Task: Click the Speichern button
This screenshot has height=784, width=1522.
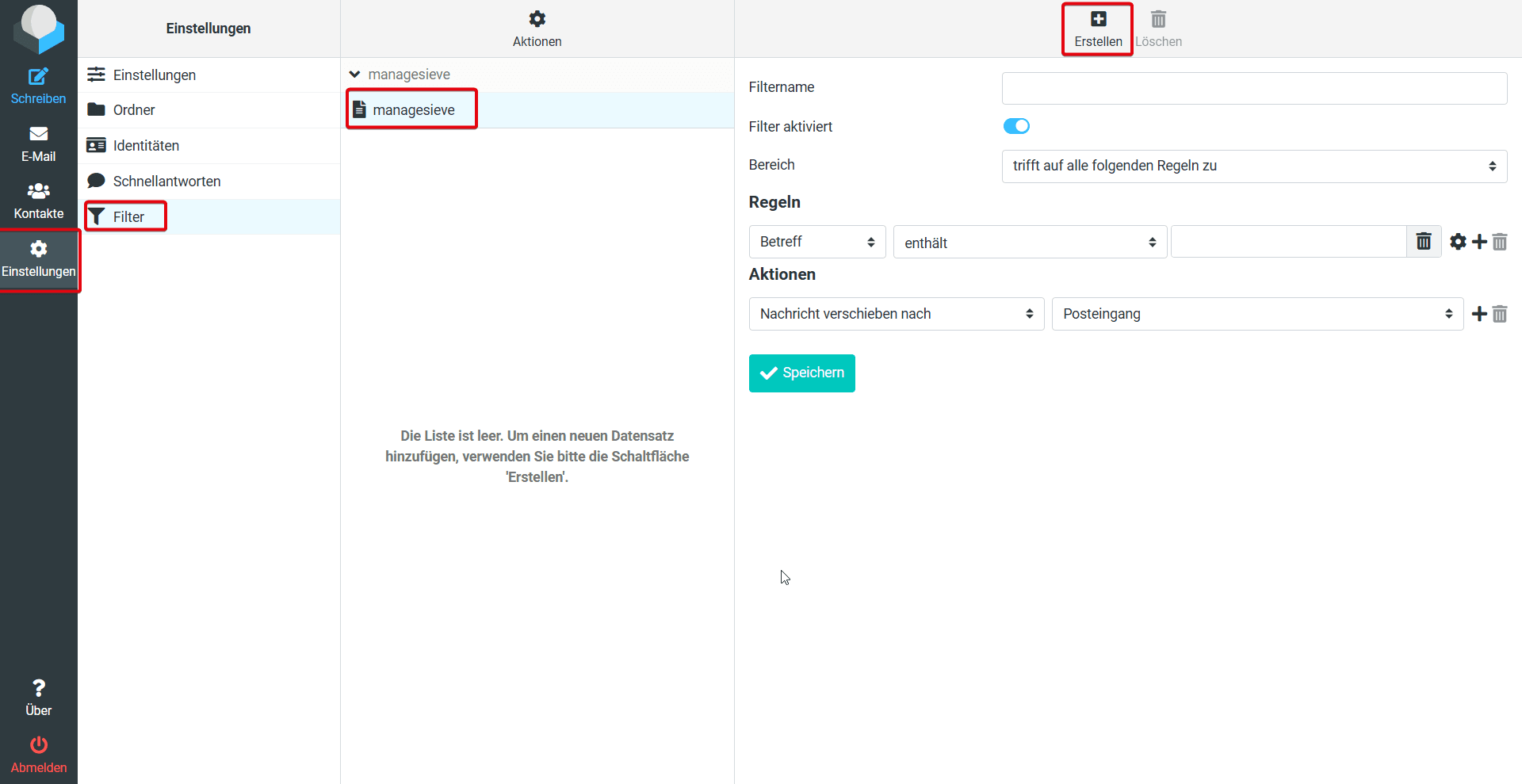Action: pos(801,373)
